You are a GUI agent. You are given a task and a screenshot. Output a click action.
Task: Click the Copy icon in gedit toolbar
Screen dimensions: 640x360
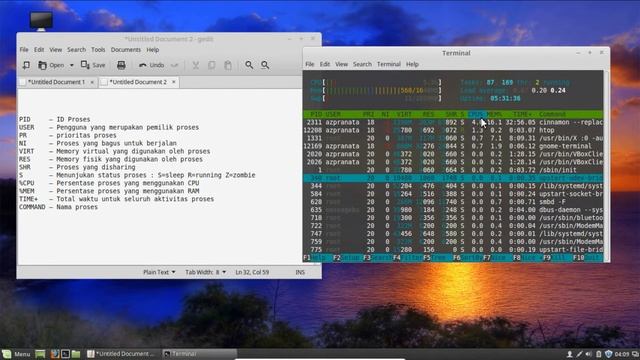211,65
